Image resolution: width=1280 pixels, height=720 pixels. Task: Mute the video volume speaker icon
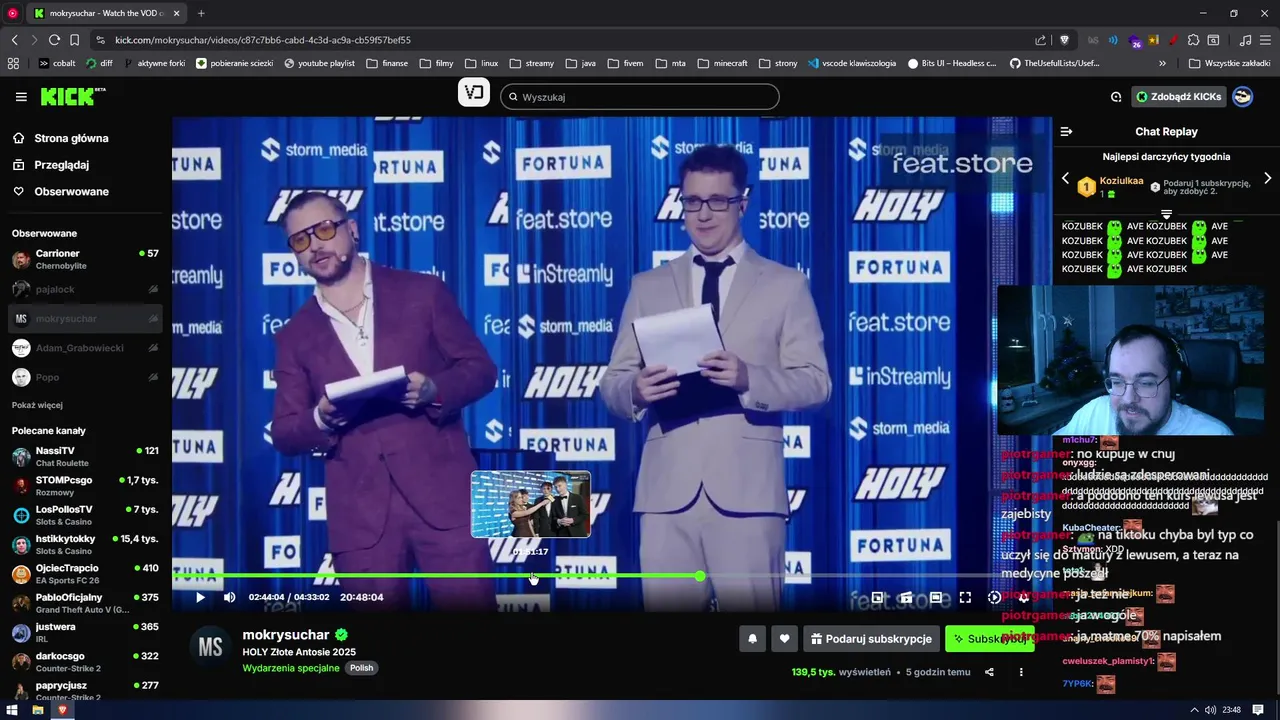coord(229,597)
